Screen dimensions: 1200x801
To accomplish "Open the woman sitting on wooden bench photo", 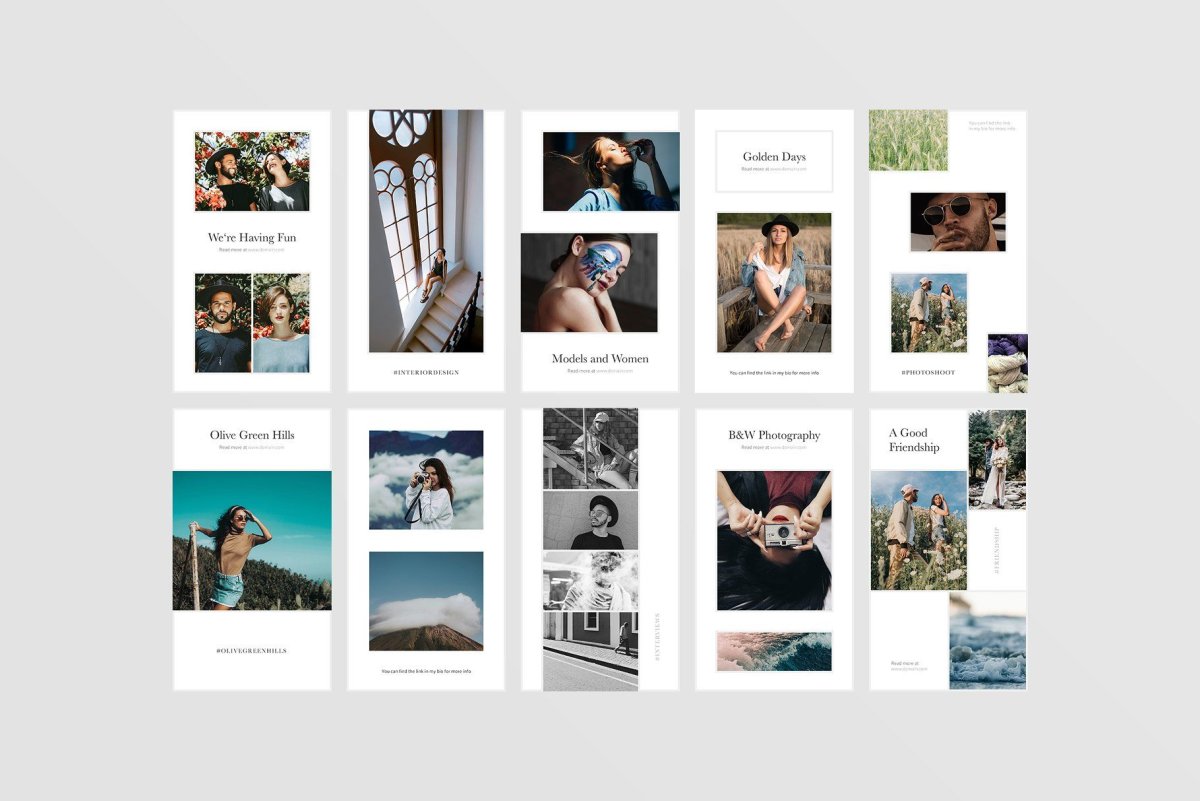I will coord(774,282).
